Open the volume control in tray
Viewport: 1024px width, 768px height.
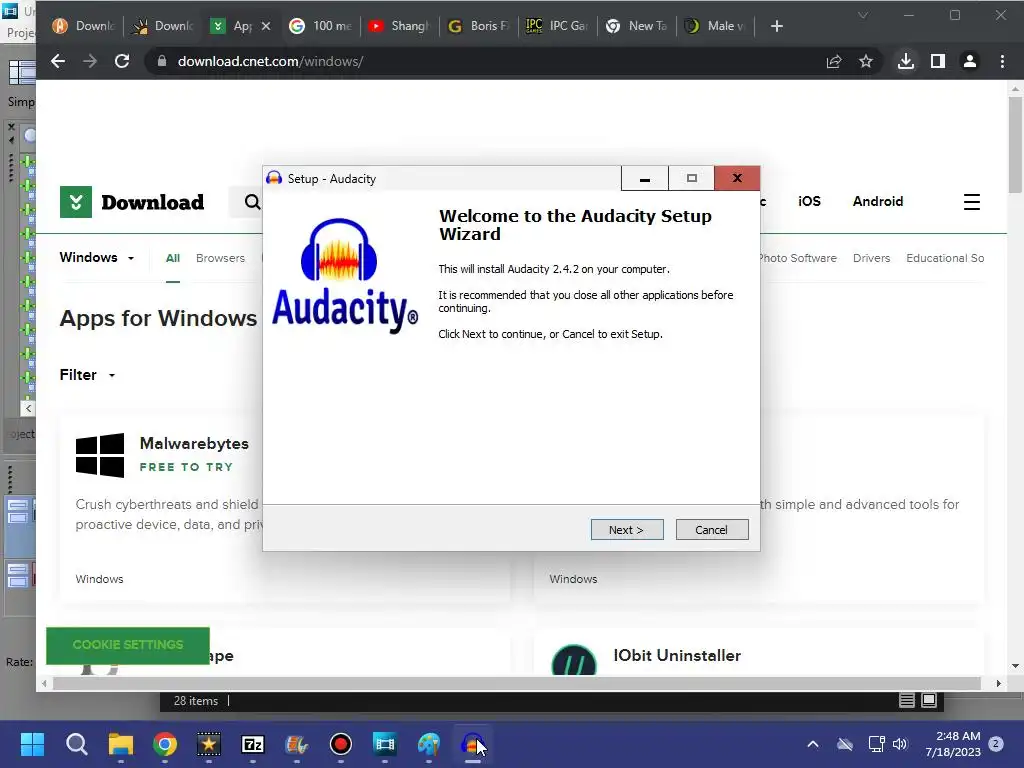[900, 744]
